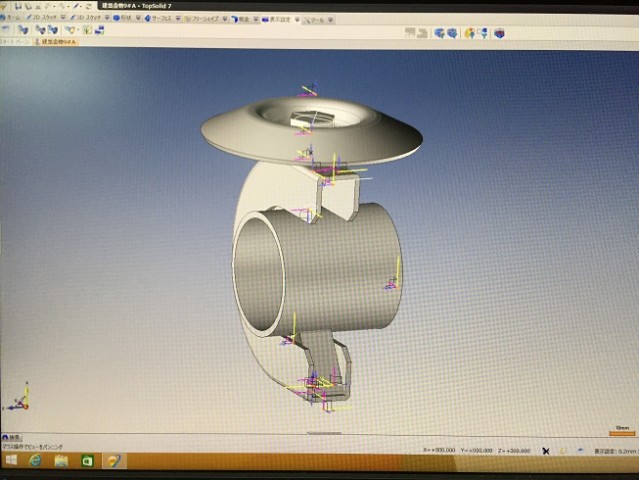The image size is (639, 480).
Task: Click the 表示設定 0.2mm status text
Action: click(x=616, y=451)
